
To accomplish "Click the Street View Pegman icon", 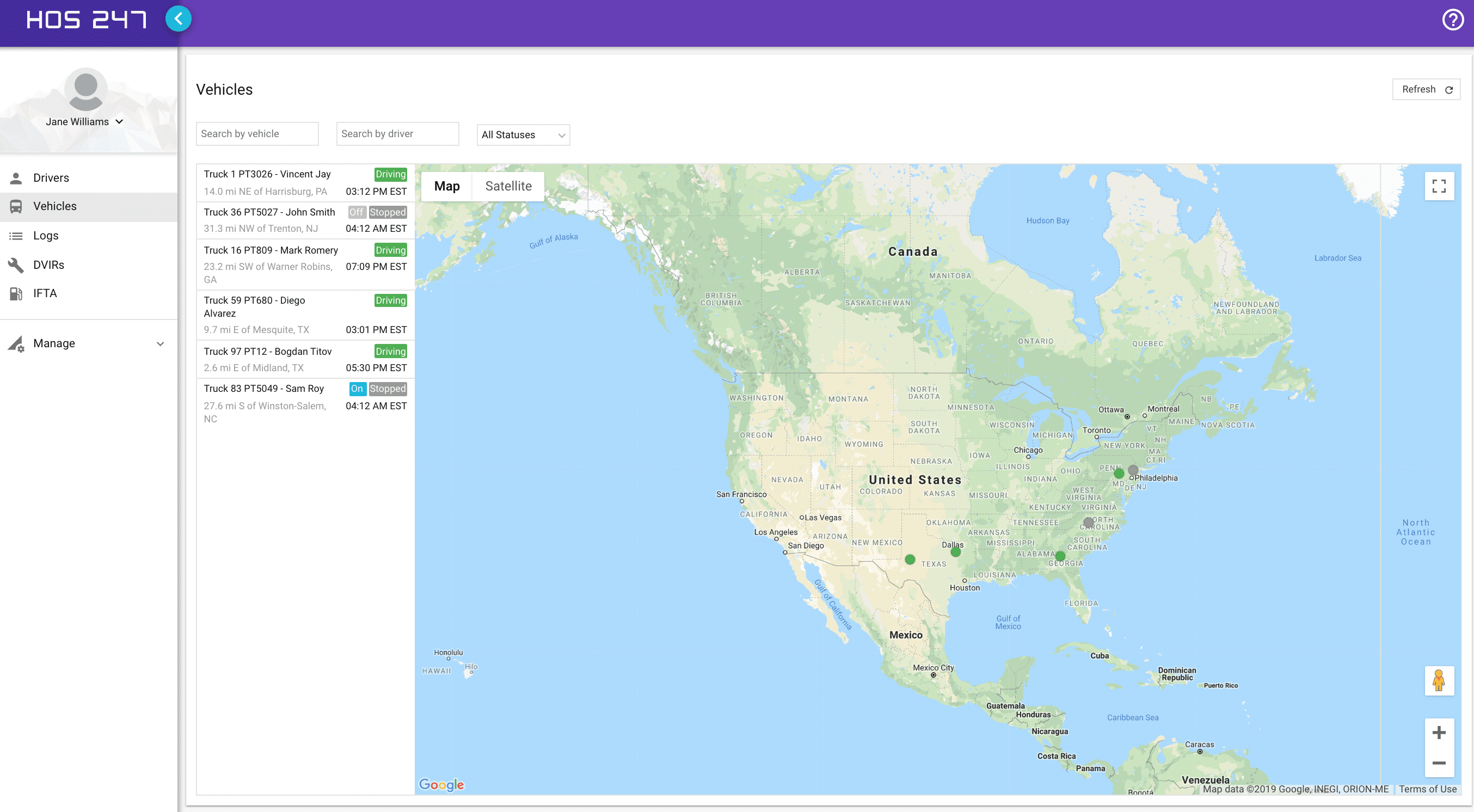I will point(1440,680).
